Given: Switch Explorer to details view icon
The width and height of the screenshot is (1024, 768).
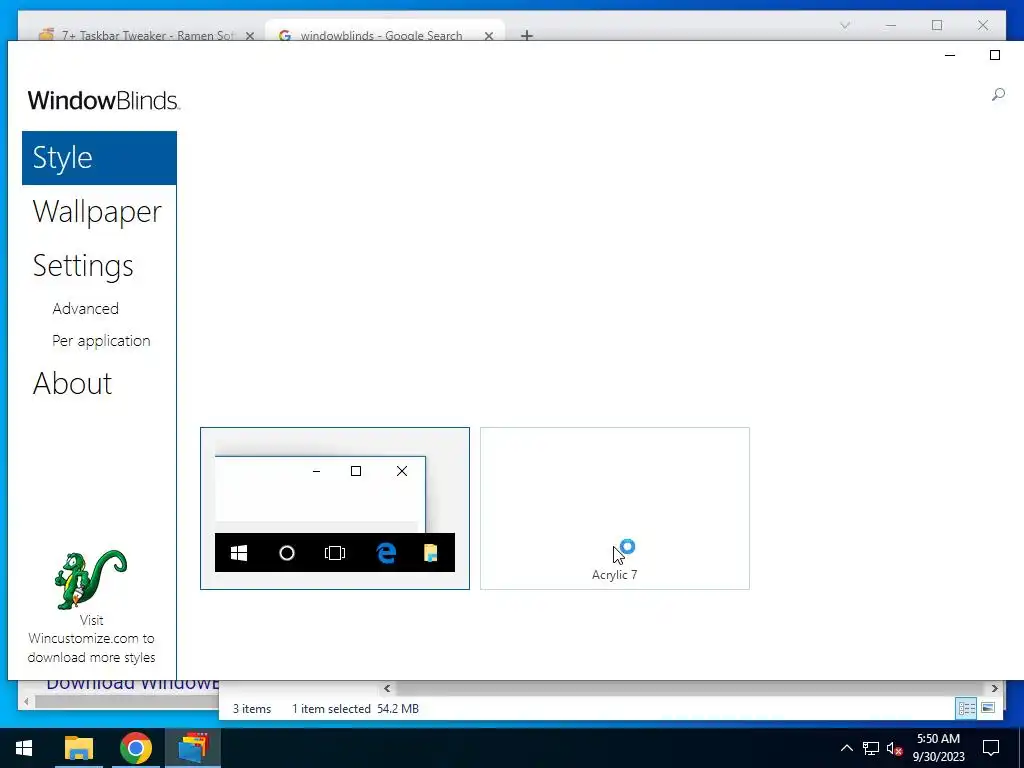Looking at the screenshot, I should pos(966,708).
